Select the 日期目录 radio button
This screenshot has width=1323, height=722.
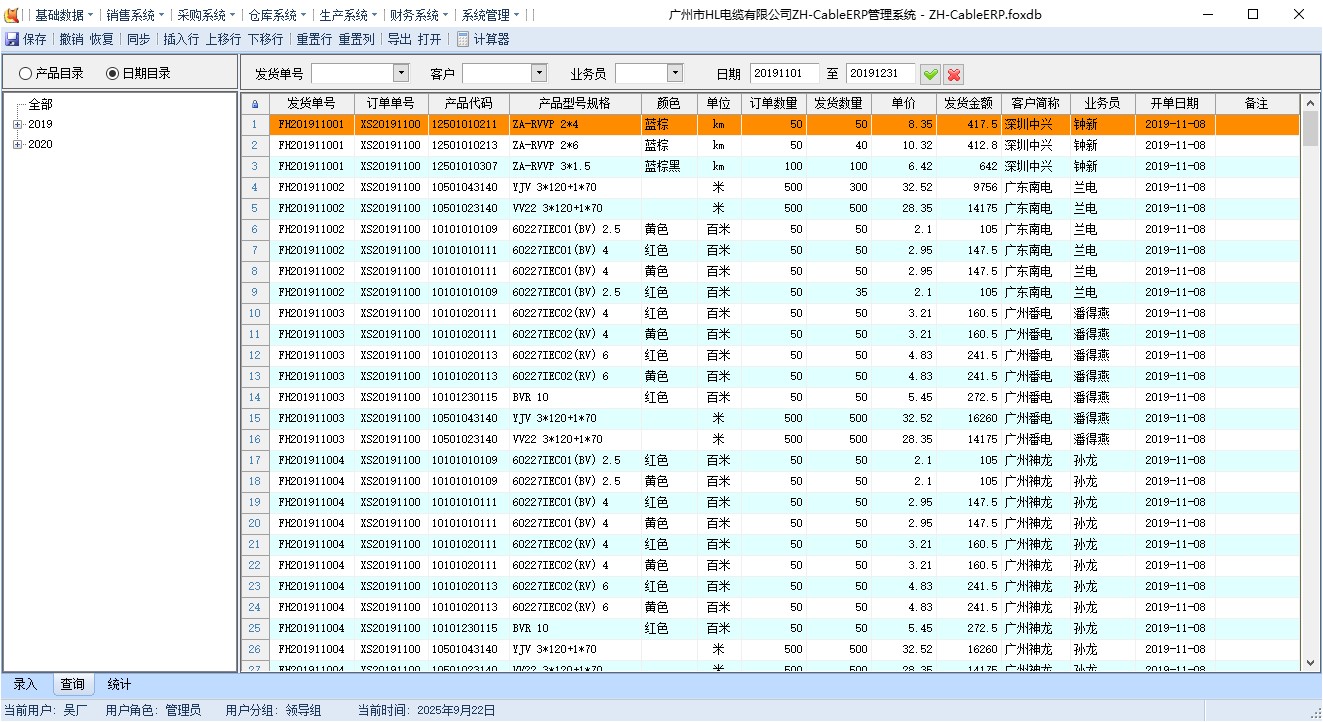(x=112, y=73)
